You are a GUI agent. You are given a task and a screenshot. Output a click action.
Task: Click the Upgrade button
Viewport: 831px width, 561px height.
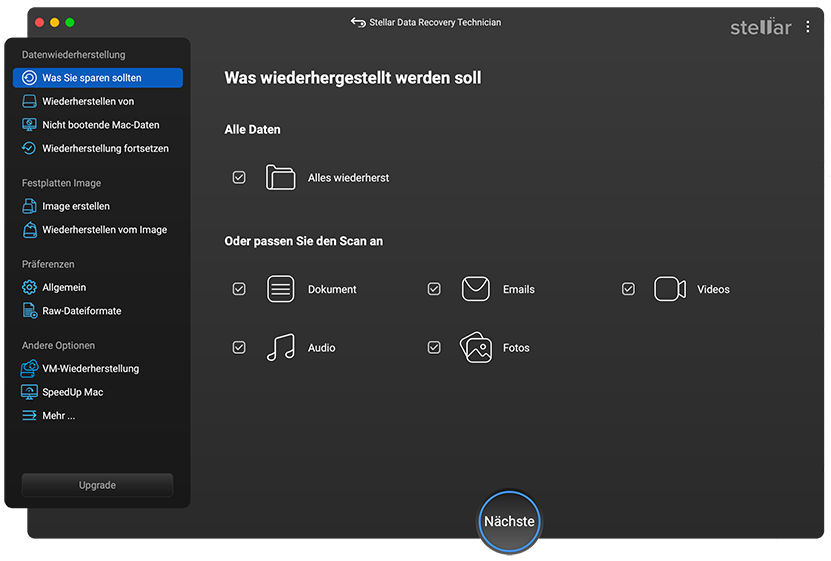pyautogui.click(x=98, y=485)
